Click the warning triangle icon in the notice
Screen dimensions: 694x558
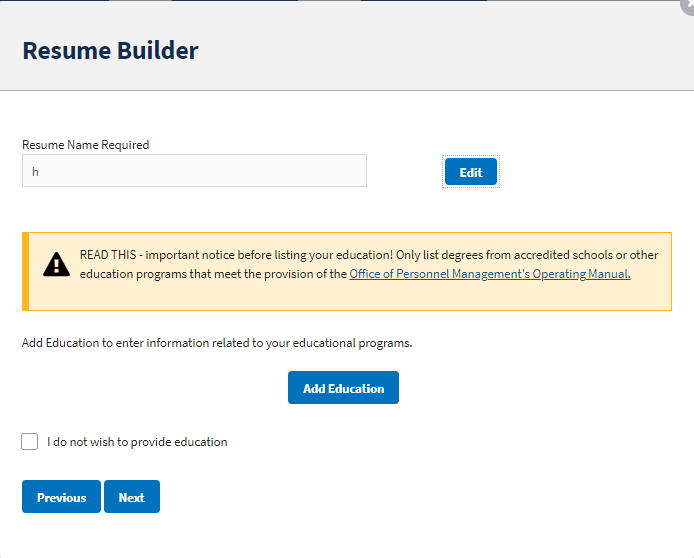tap(56, 265)
